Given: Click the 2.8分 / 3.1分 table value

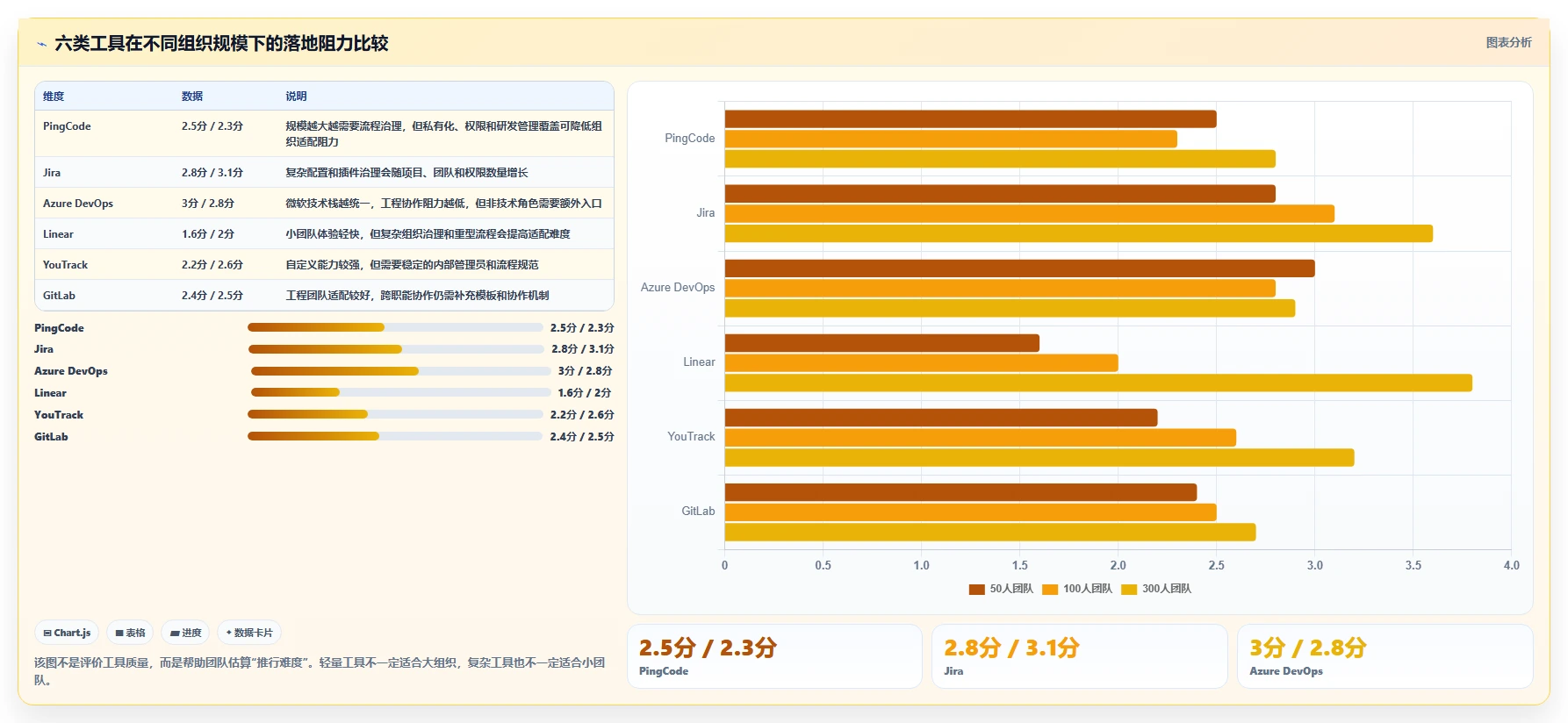Looking at the screenshot, I should tap(212, 173).
